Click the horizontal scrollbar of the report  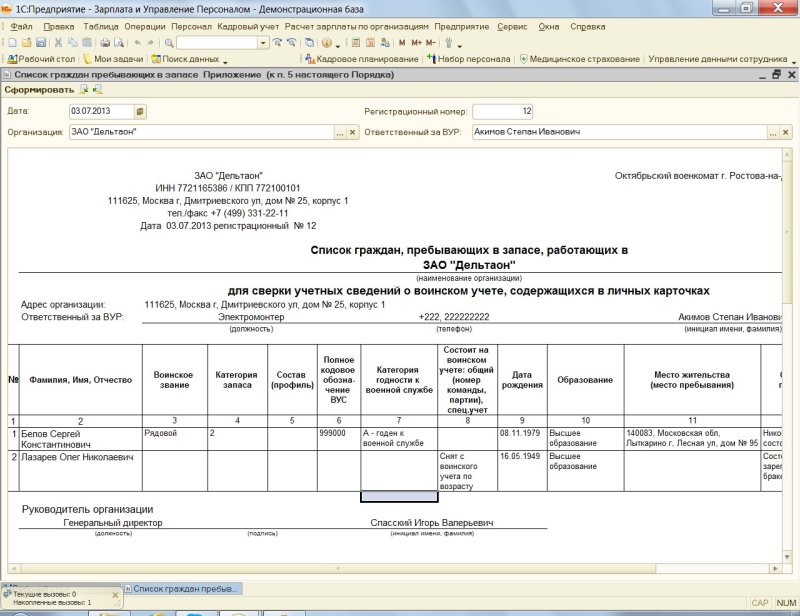(x=338, y=569)
